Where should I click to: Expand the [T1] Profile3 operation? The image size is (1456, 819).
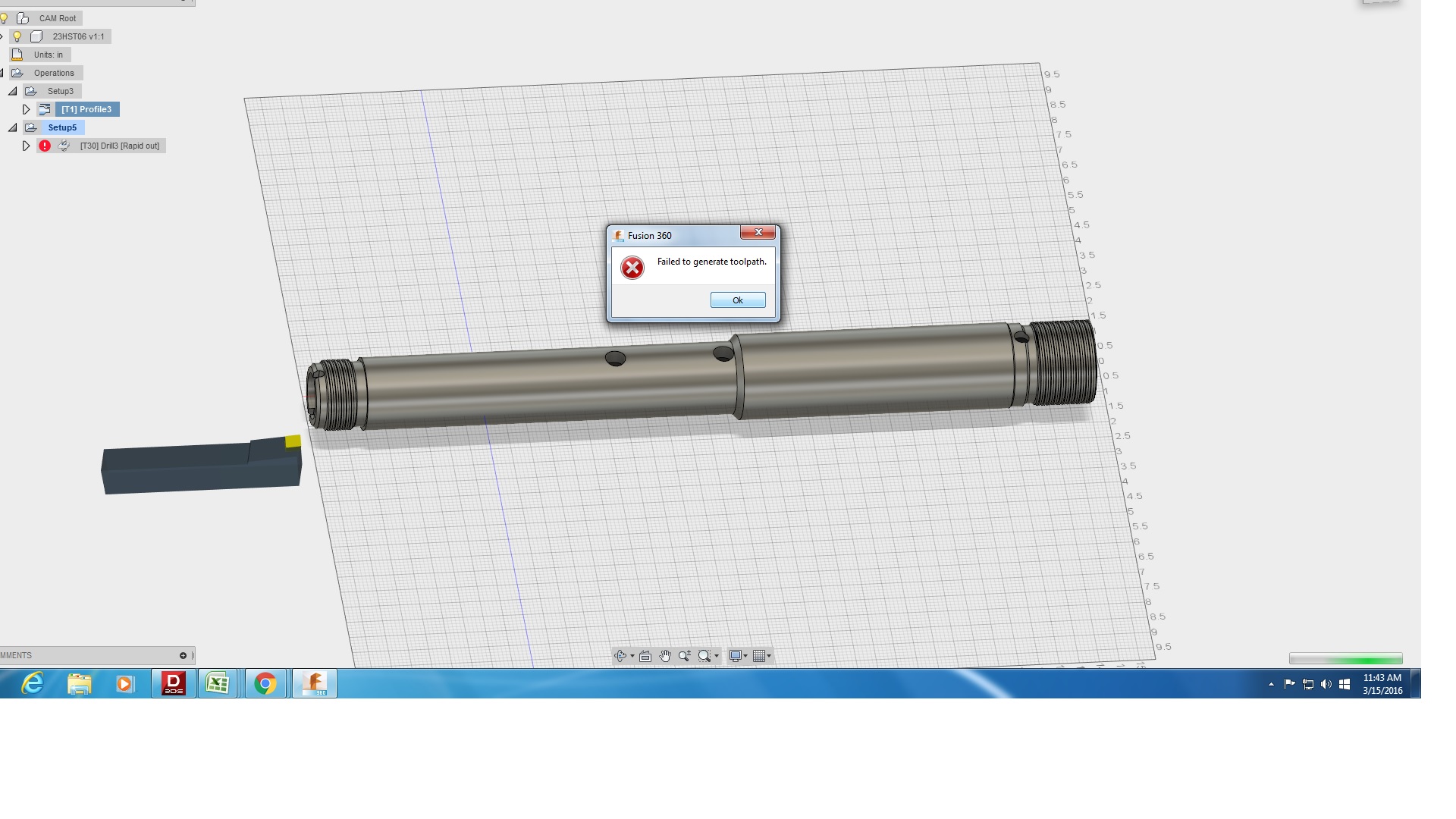[26, 109]
